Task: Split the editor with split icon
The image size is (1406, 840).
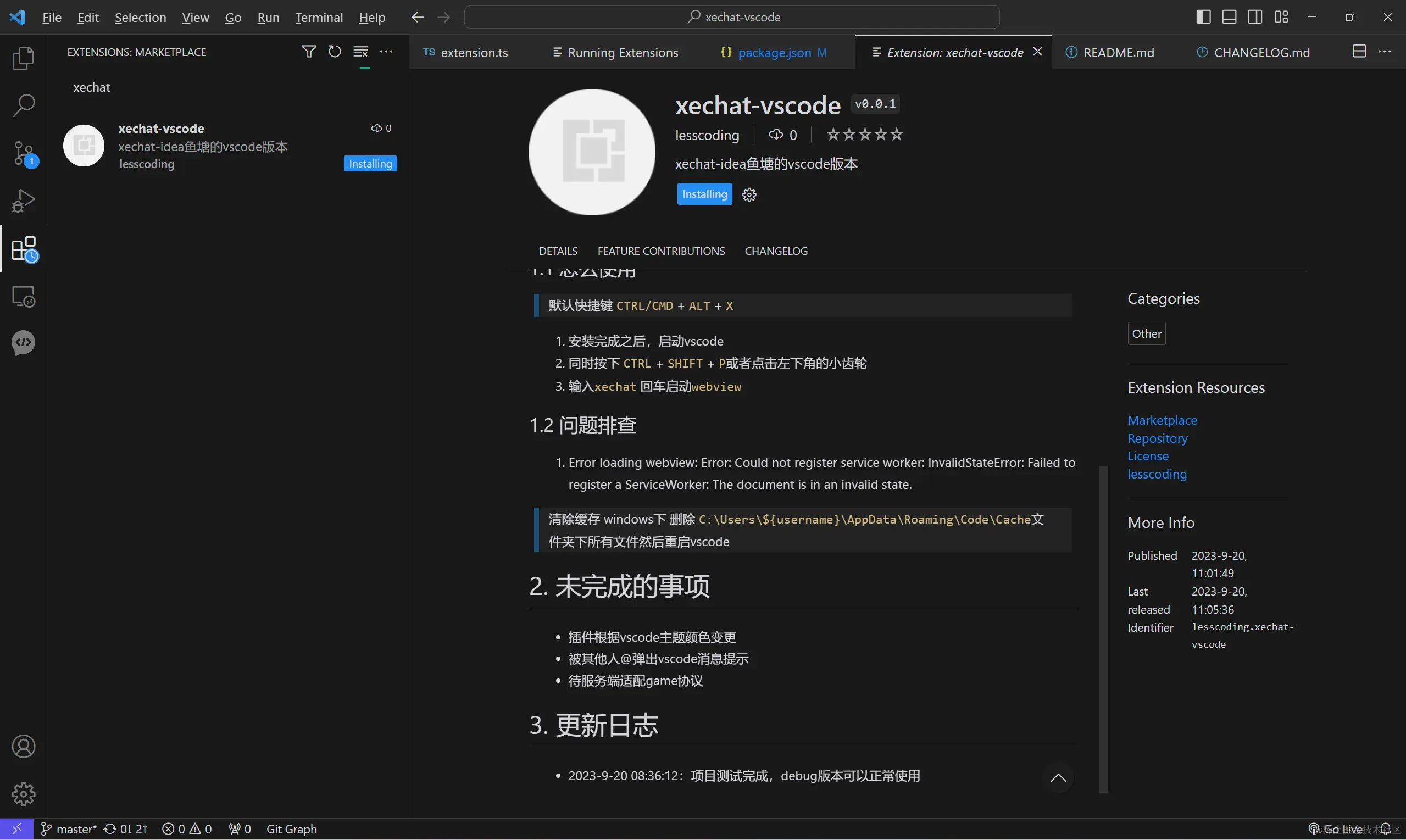Action: 1359,52
